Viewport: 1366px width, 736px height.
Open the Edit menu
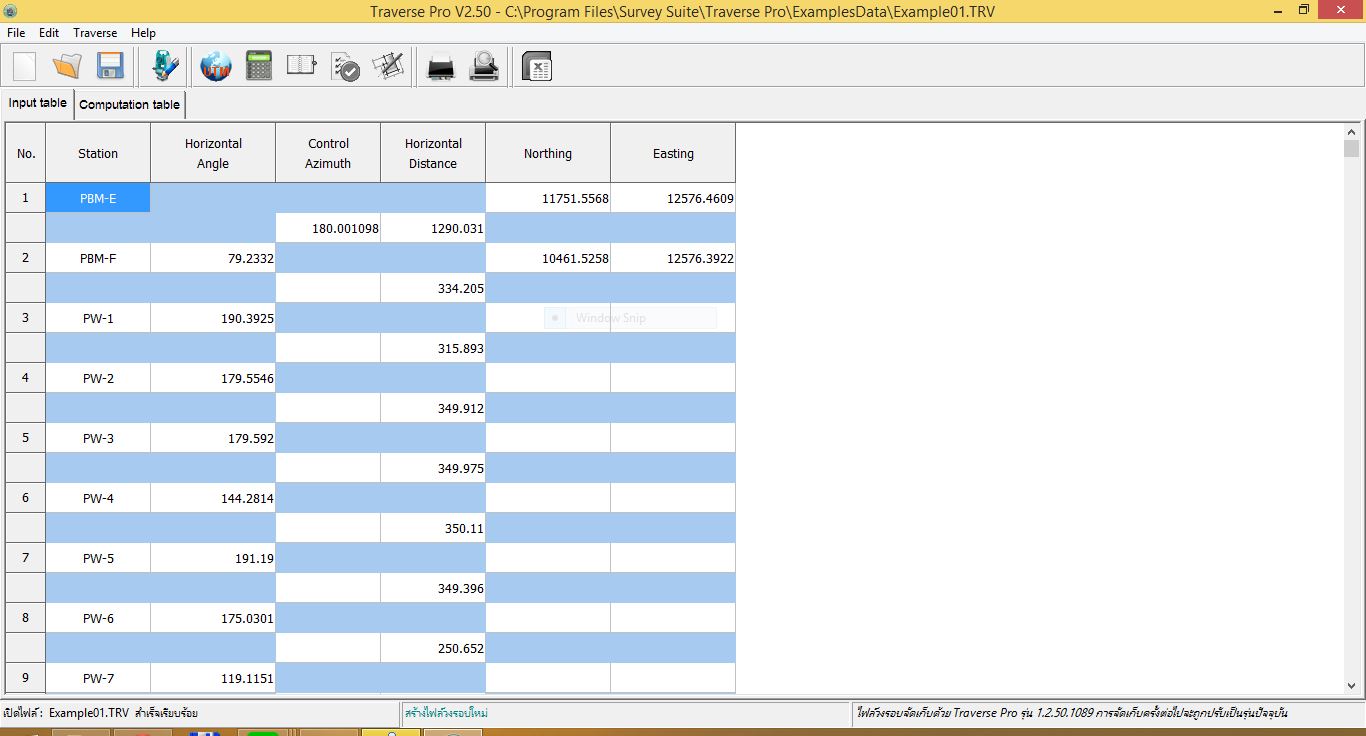(48, 32)
